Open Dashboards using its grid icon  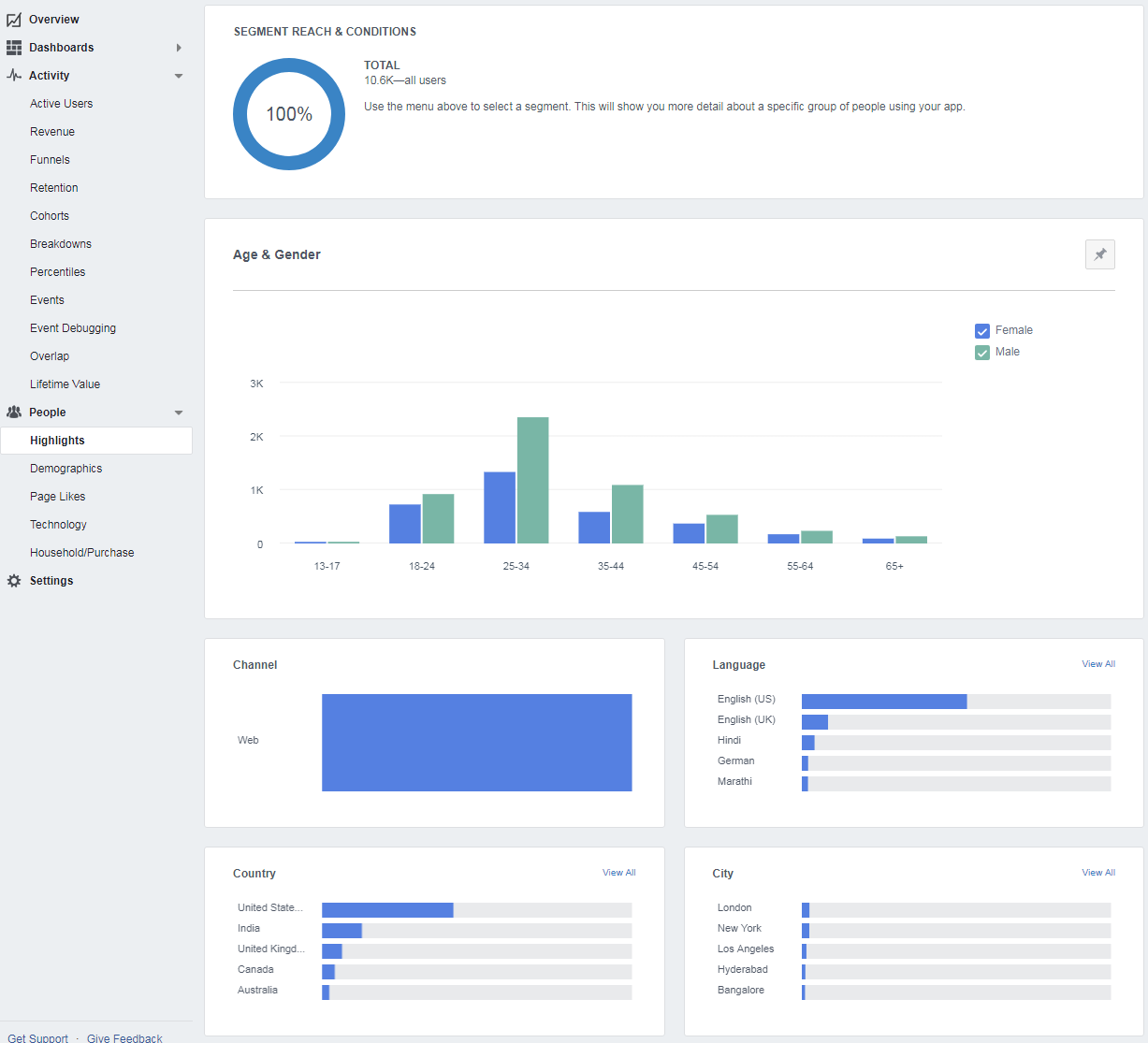(14, 47)
